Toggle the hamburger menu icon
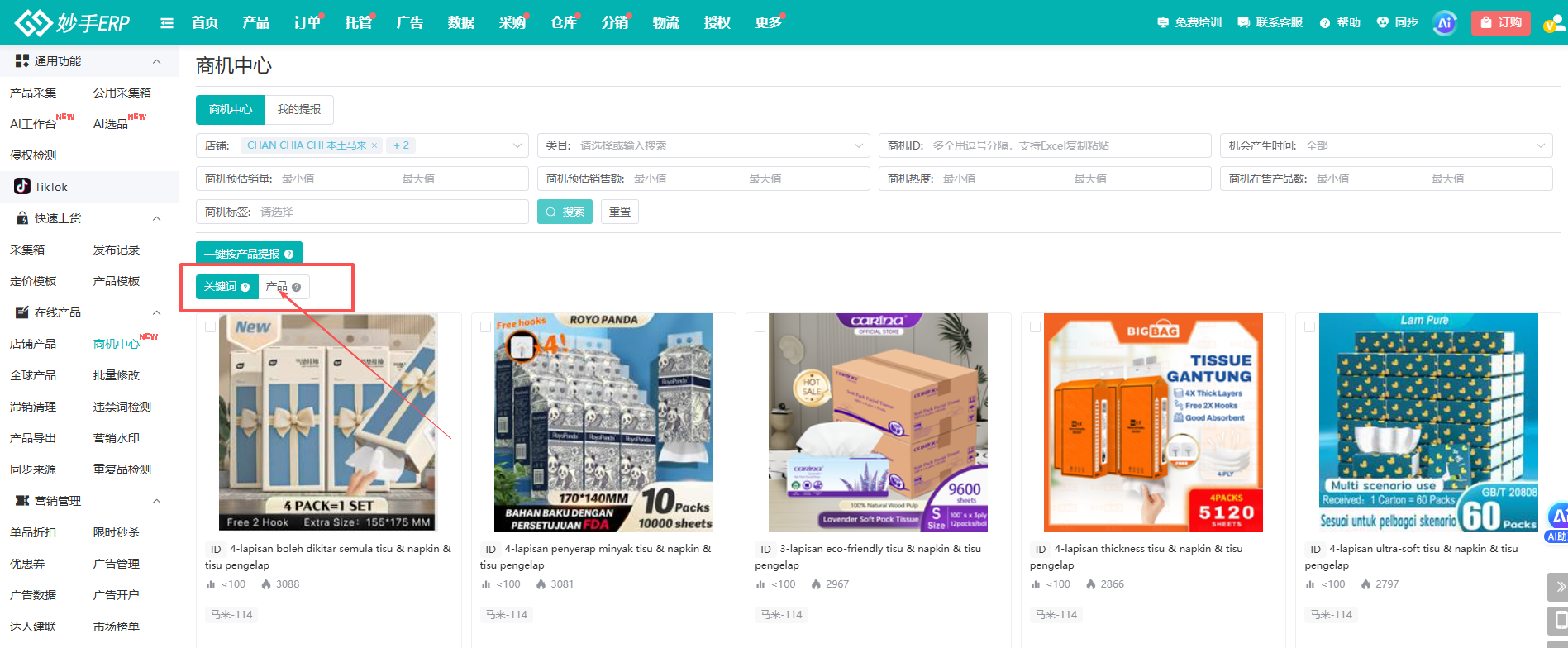The height and width of the screenshot is (648, 1568). pyautogui.click(x=167, y=23)
